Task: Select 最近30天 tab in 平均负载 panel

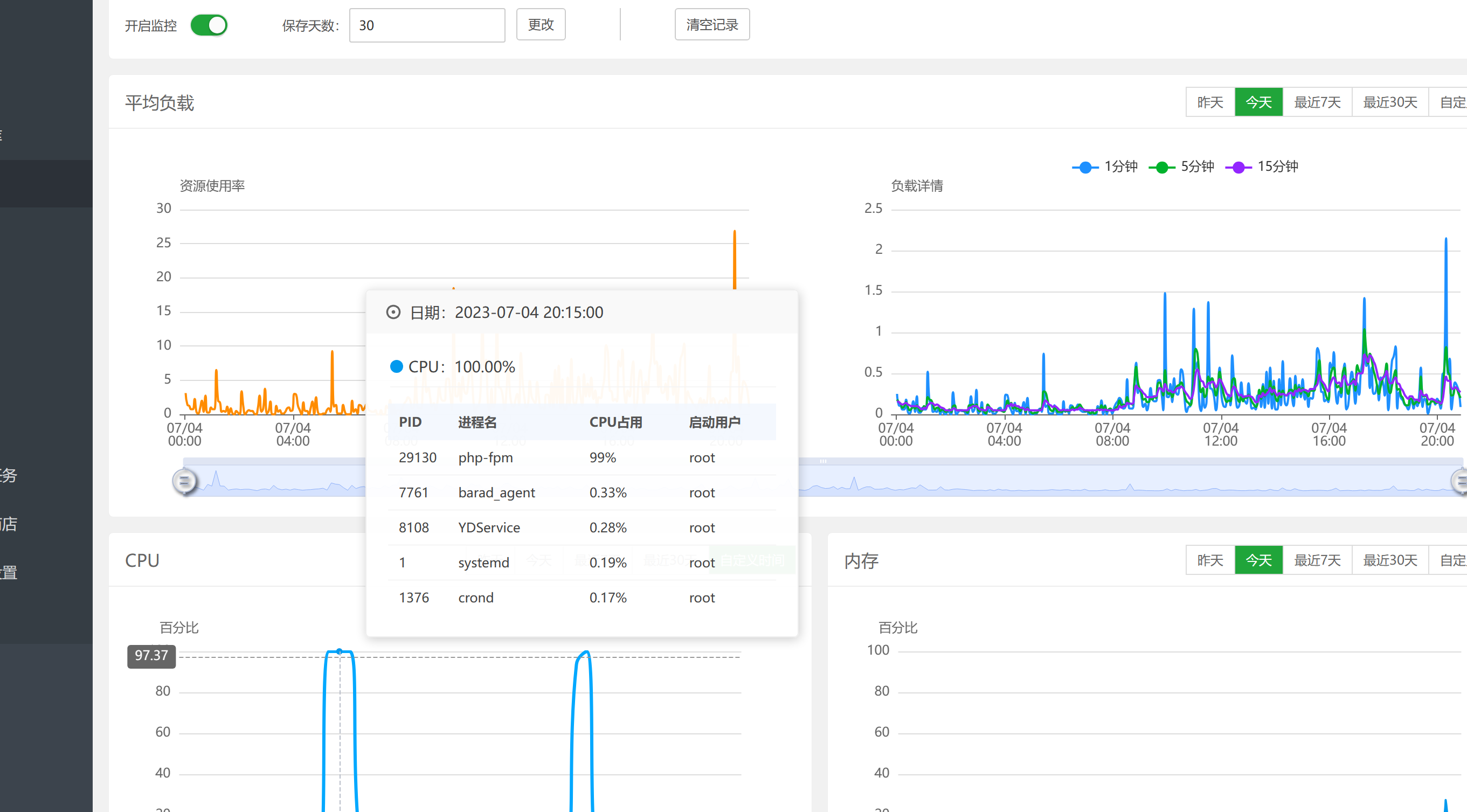Action: pos(1390,102)
